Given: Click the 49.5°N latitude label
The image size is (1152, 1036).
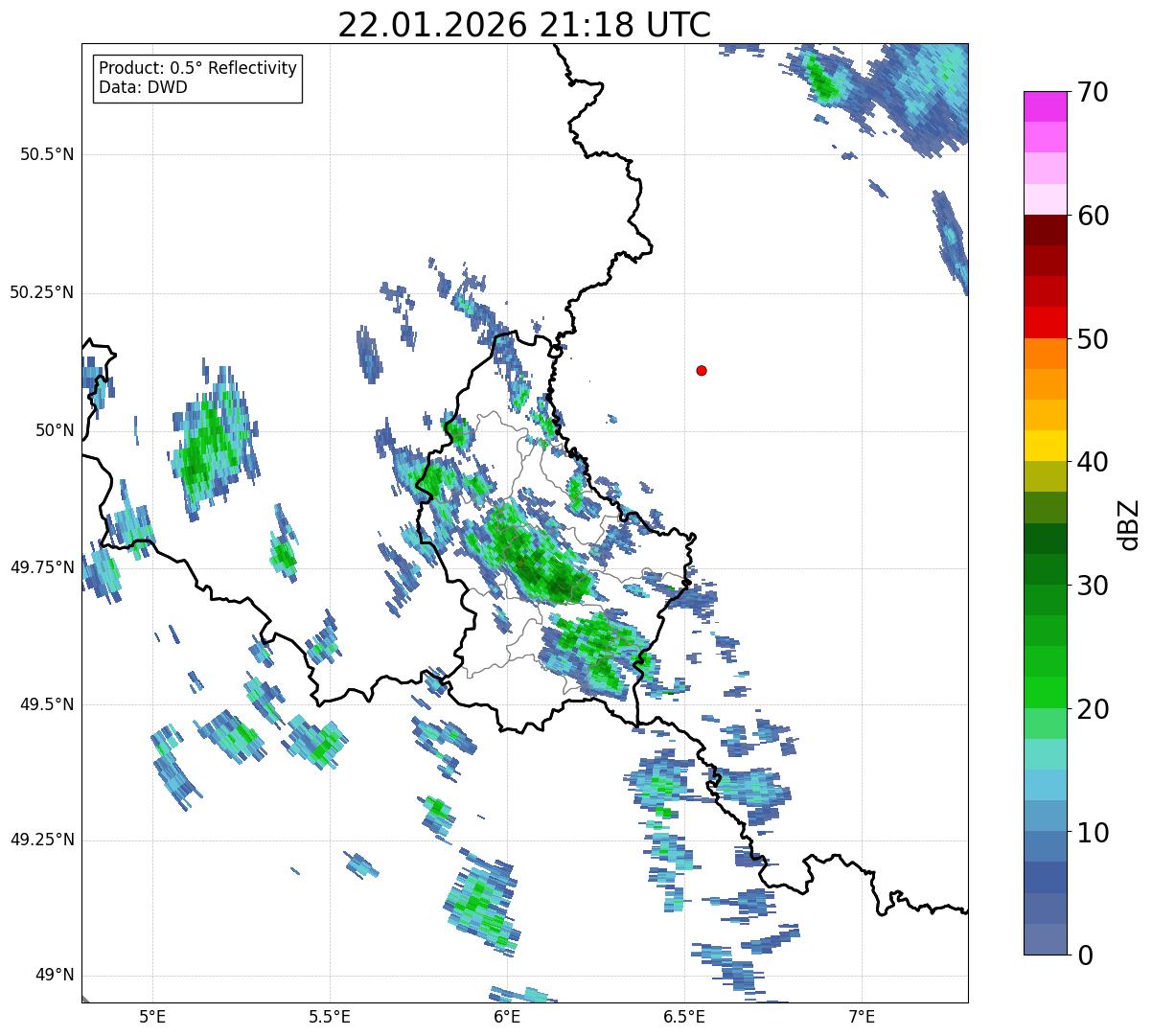Looking at the screenshot, I should point(46,704).
